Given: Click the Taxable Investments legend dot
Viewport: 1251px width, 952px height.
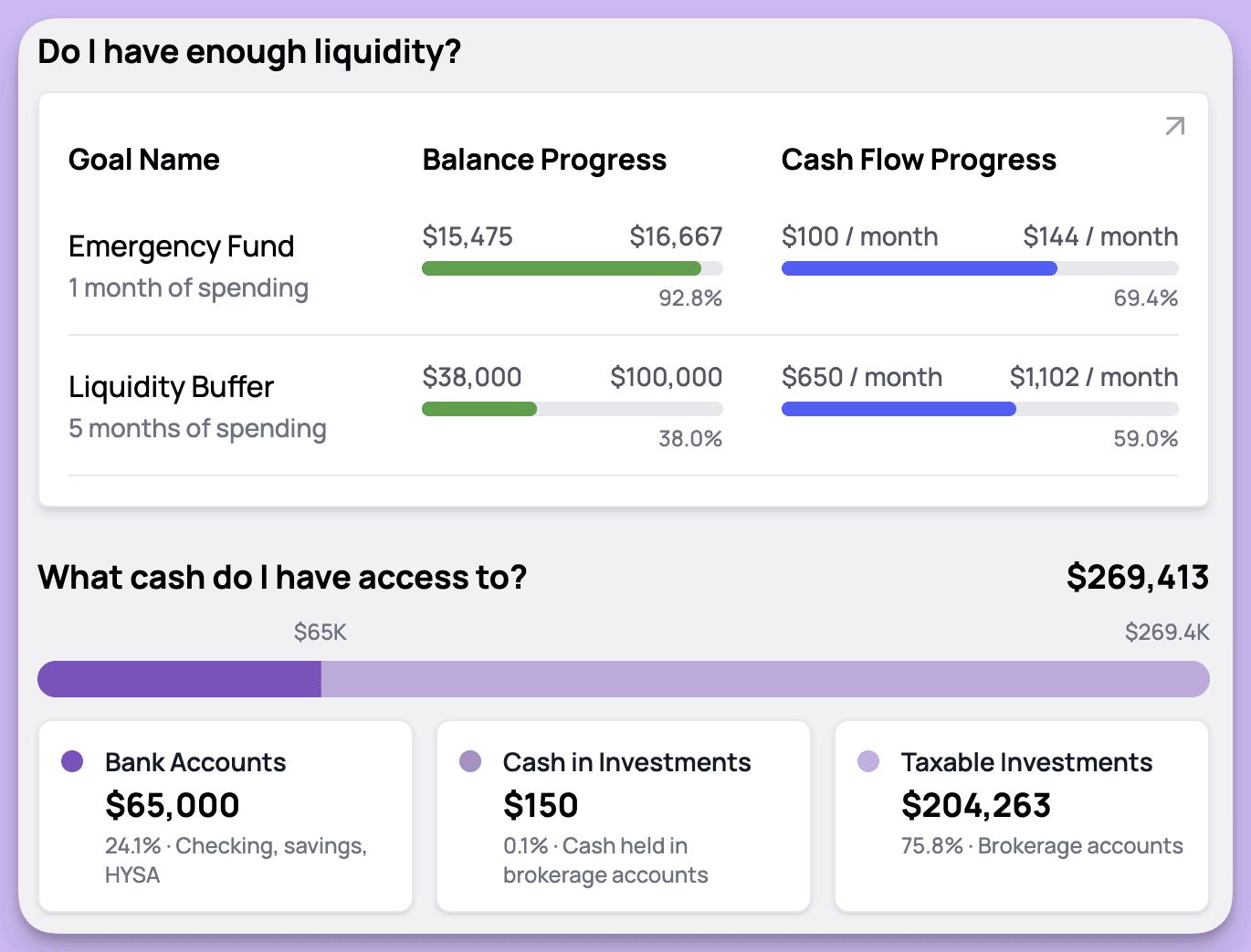Looking at the screenshot, I should (868, 761).
